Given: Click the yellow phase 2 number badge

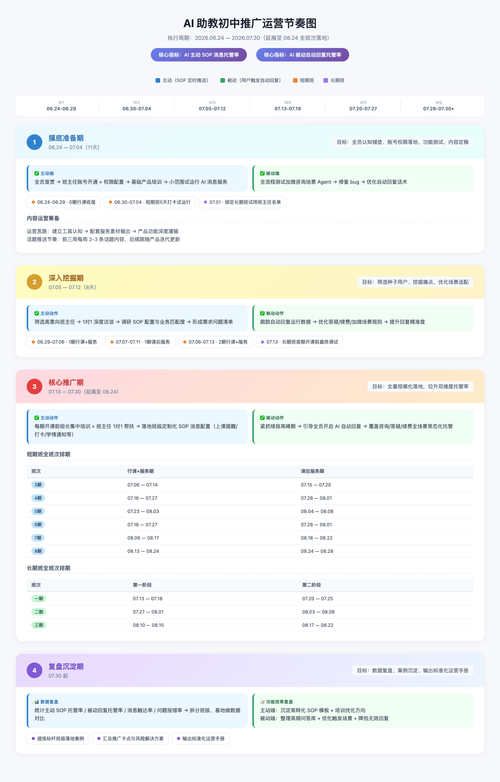Looking at the screenshot, I should [34, 282].
